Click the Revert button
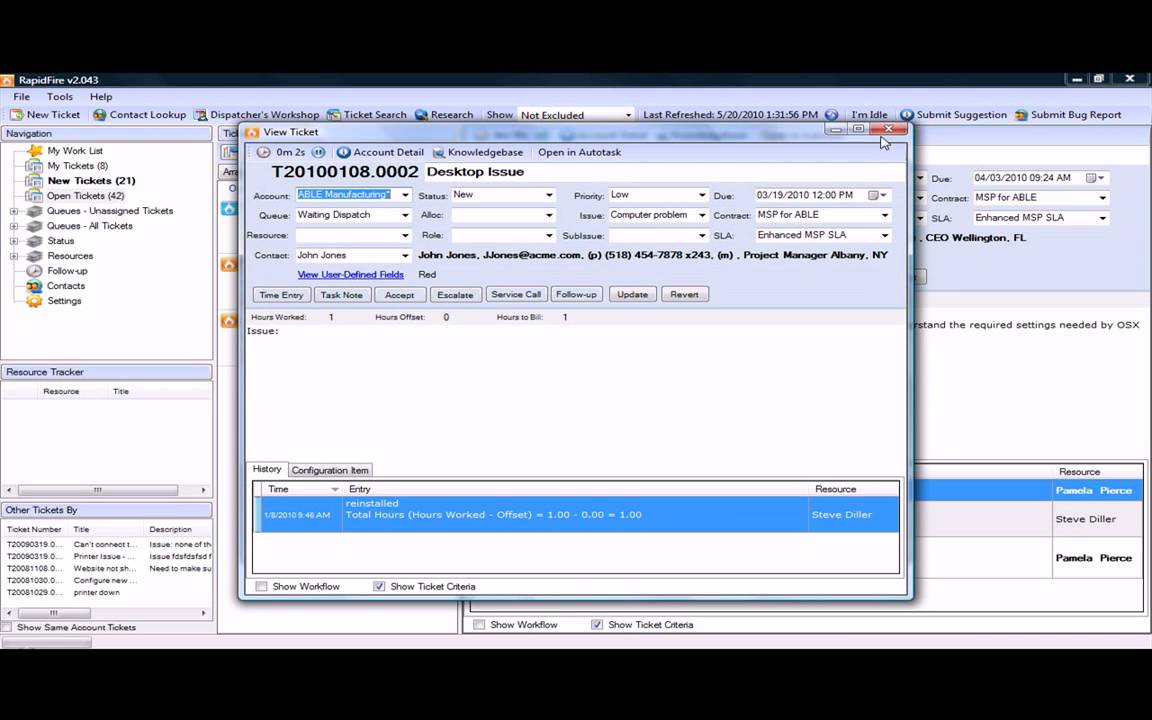This screenshot has height=720, width=1152. (684, 294)
